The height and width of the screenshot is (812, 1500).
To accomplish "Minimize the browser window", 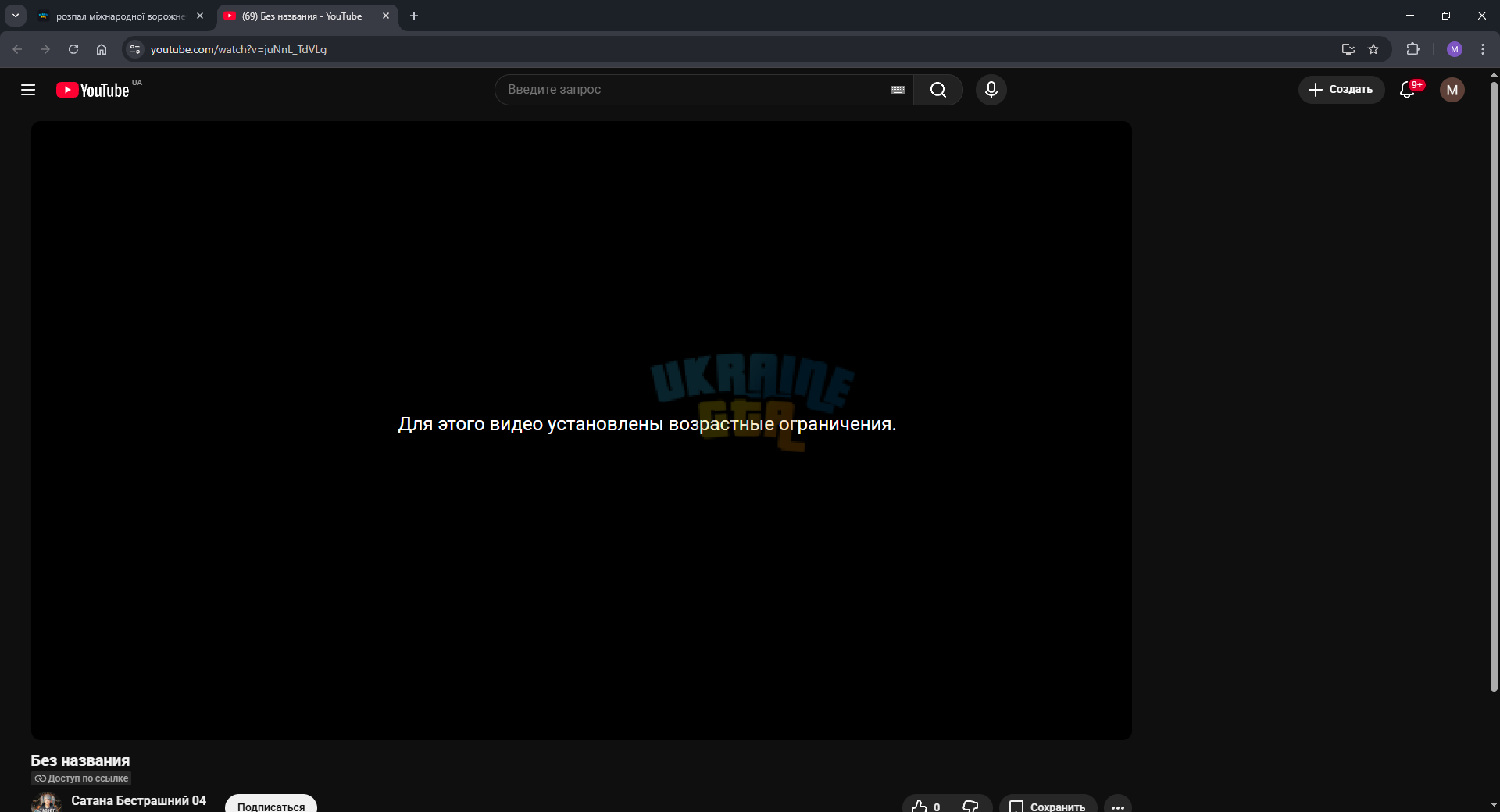I will click(x=1410, y=16).
